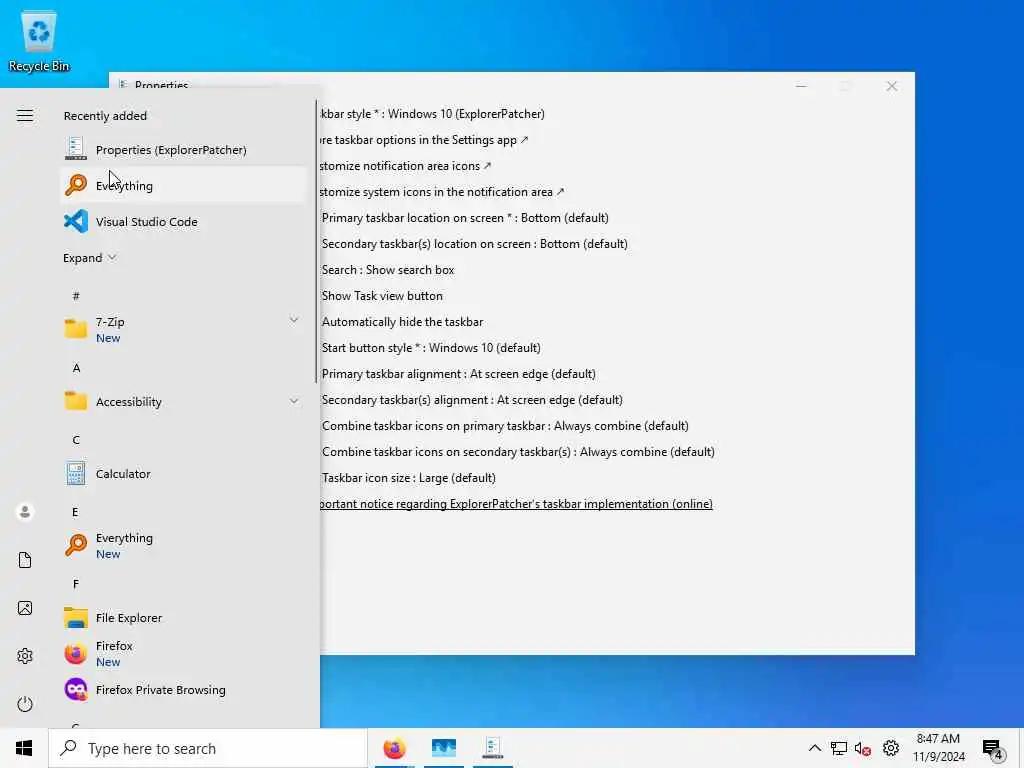Open Settings gear in Start sidebar

[25, 656]
